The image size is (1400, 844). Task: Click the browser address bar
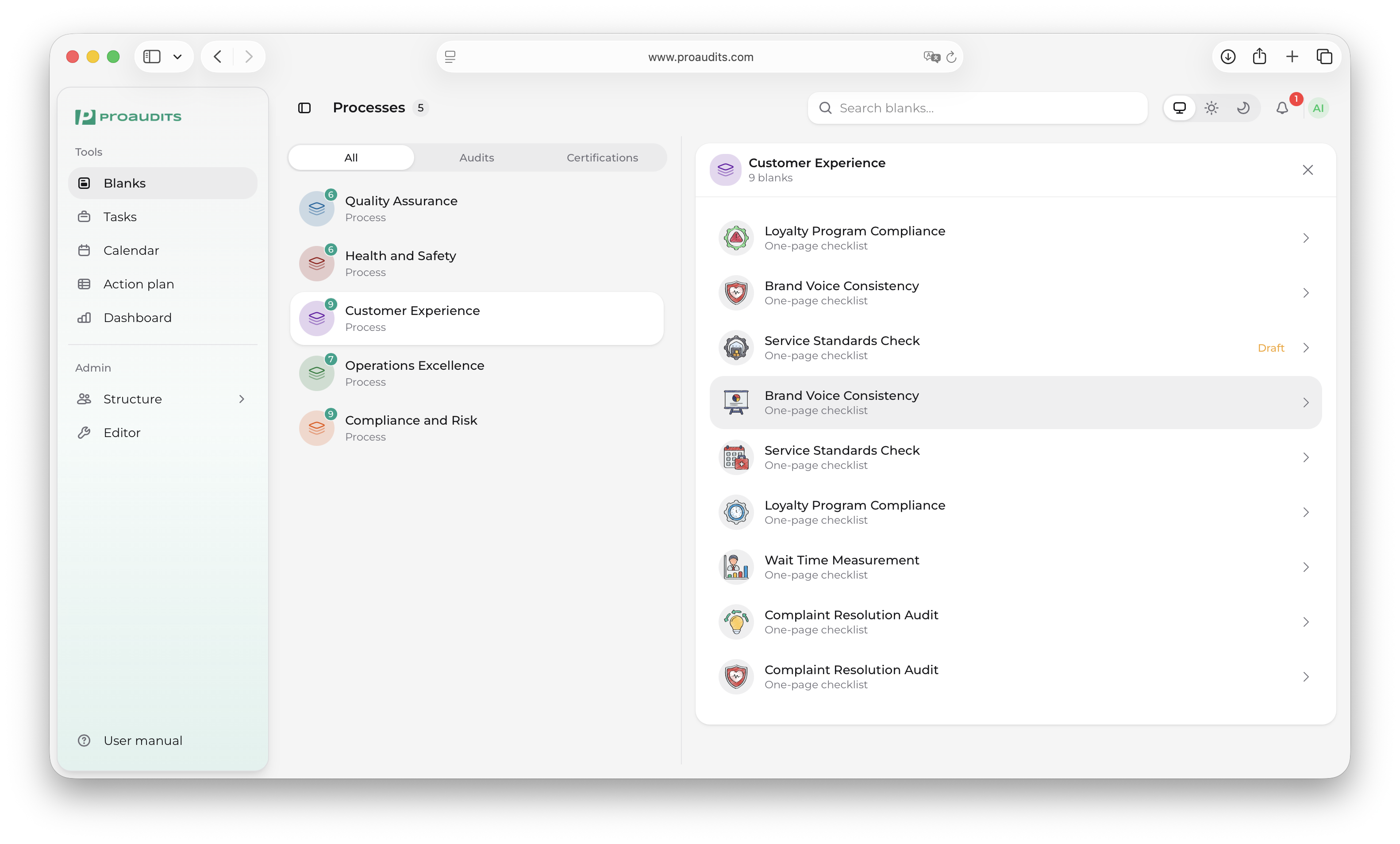pyautogui.click(x=700, y=57)
